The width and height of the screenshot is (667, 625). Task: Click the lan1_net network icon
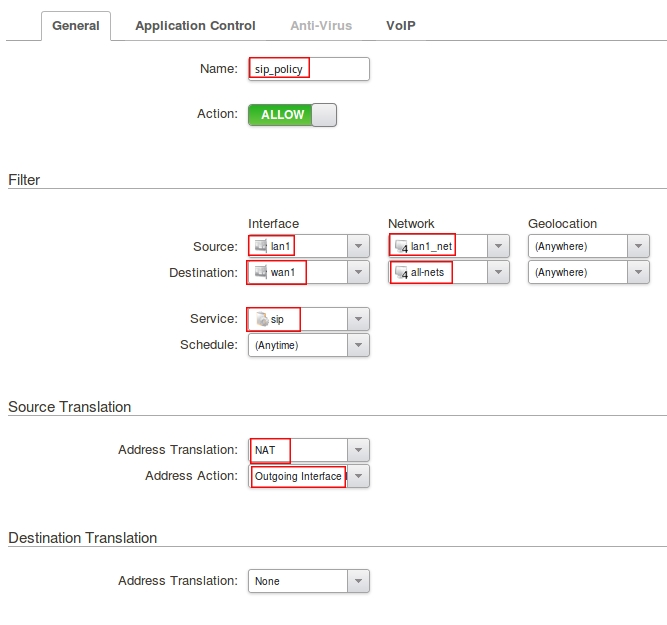click(x=401, y=246)
